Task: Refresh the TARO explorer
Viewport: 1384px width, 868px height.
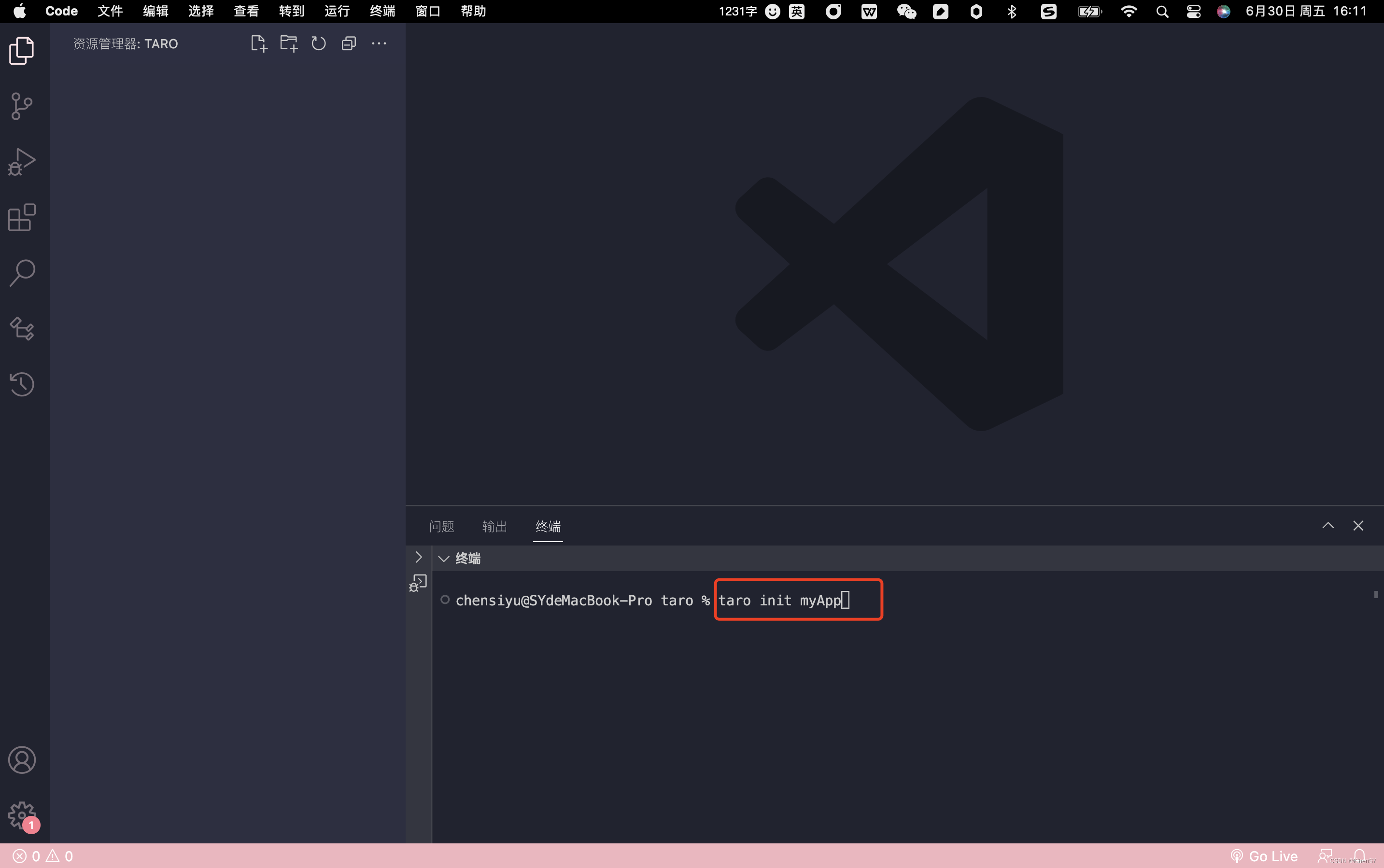Action: click(x=319, y=43)
